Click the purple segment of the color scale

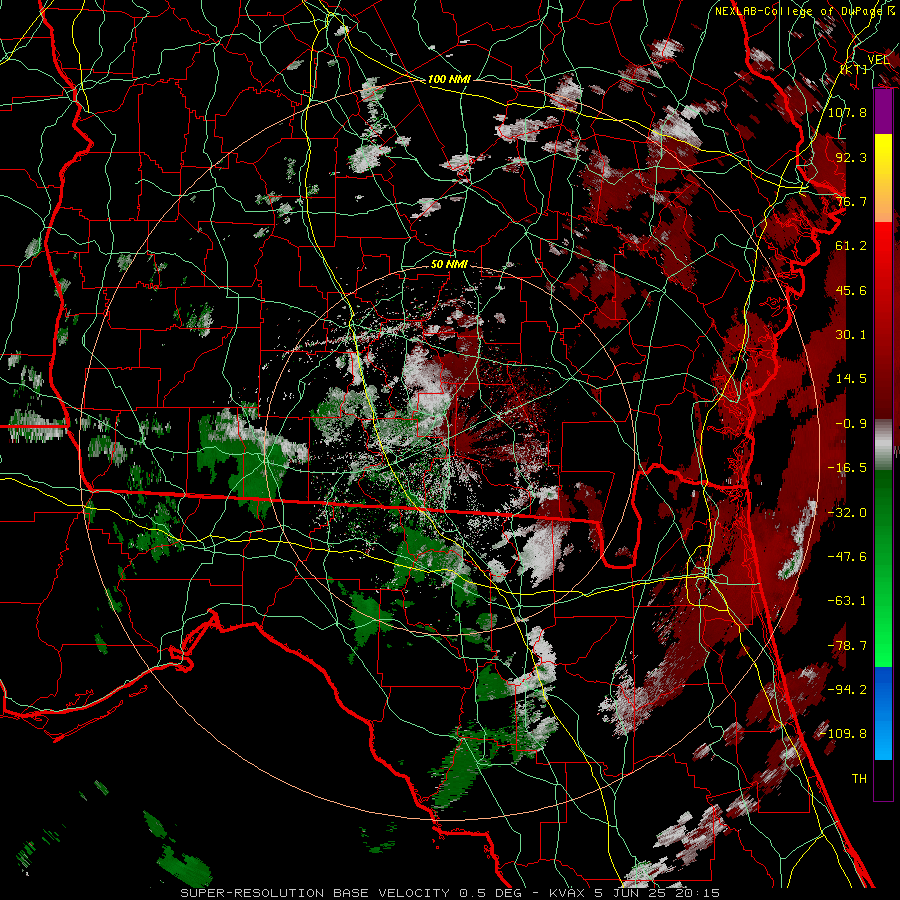883,111
